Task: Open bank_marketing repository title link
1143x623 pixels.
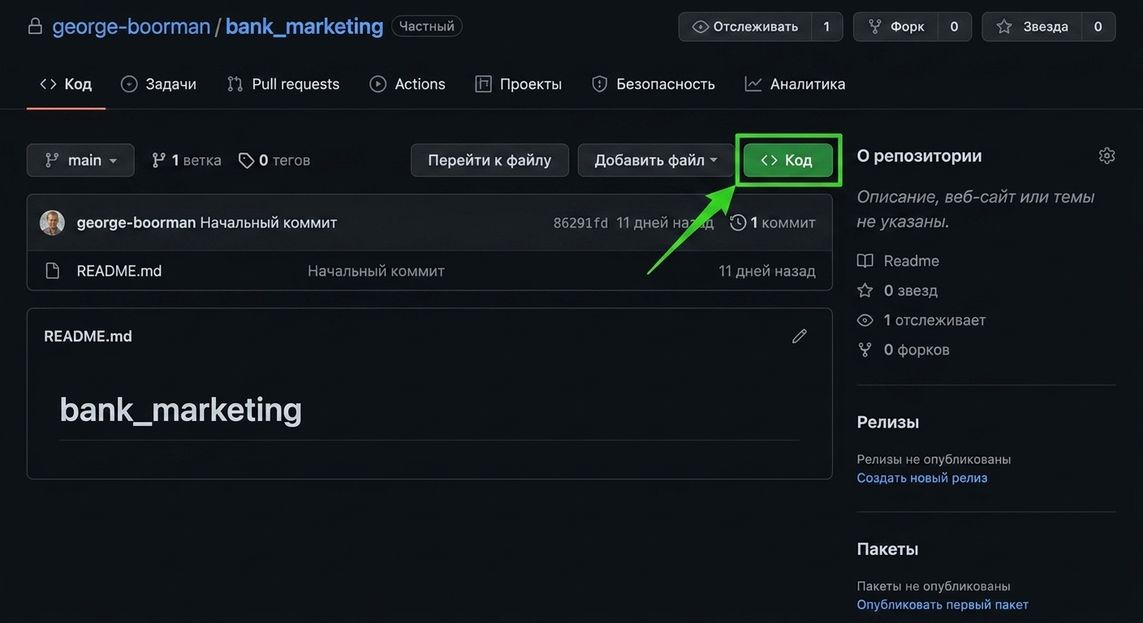Action: [304, 27]
